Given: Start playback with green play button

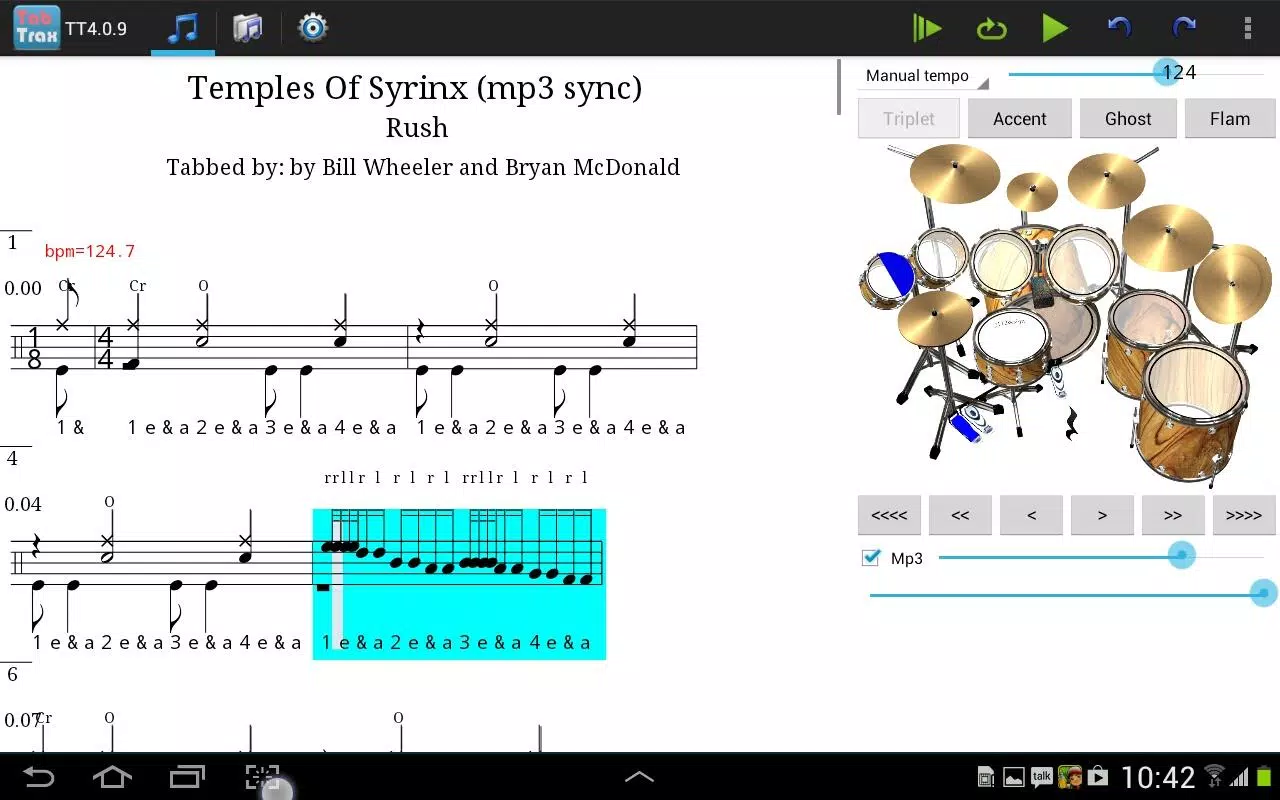Looking at the screenshot, I should click(x=1055, y=28).
